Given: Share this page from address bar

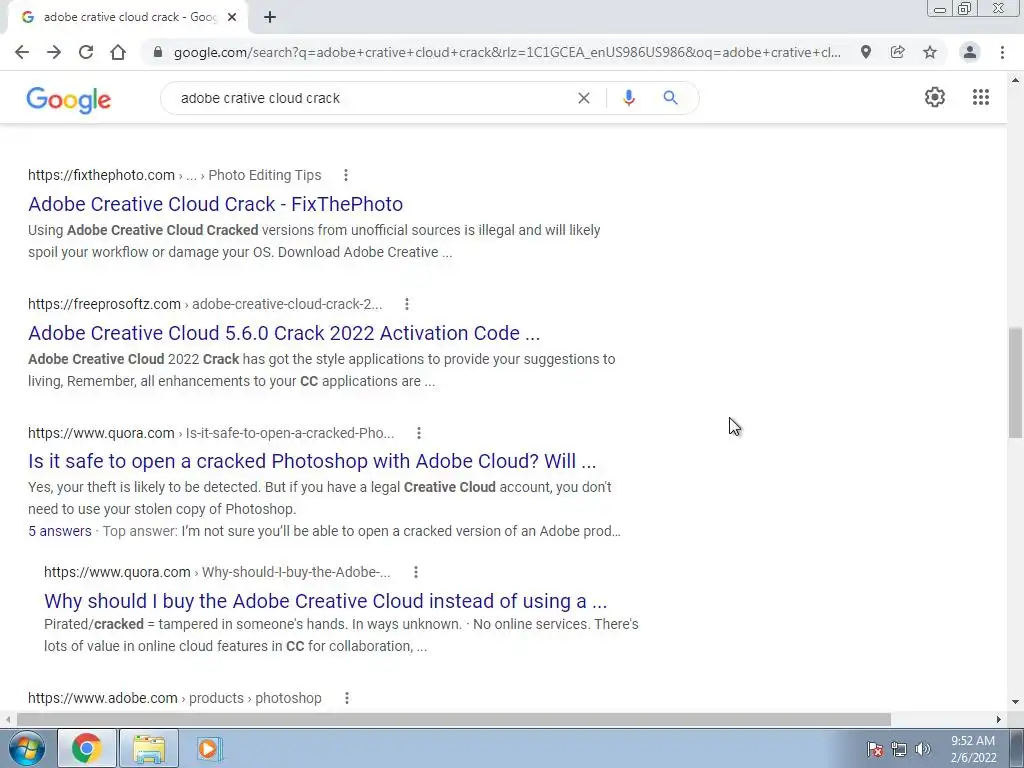Looking at the screenshot, I should (x=898, y=52).
